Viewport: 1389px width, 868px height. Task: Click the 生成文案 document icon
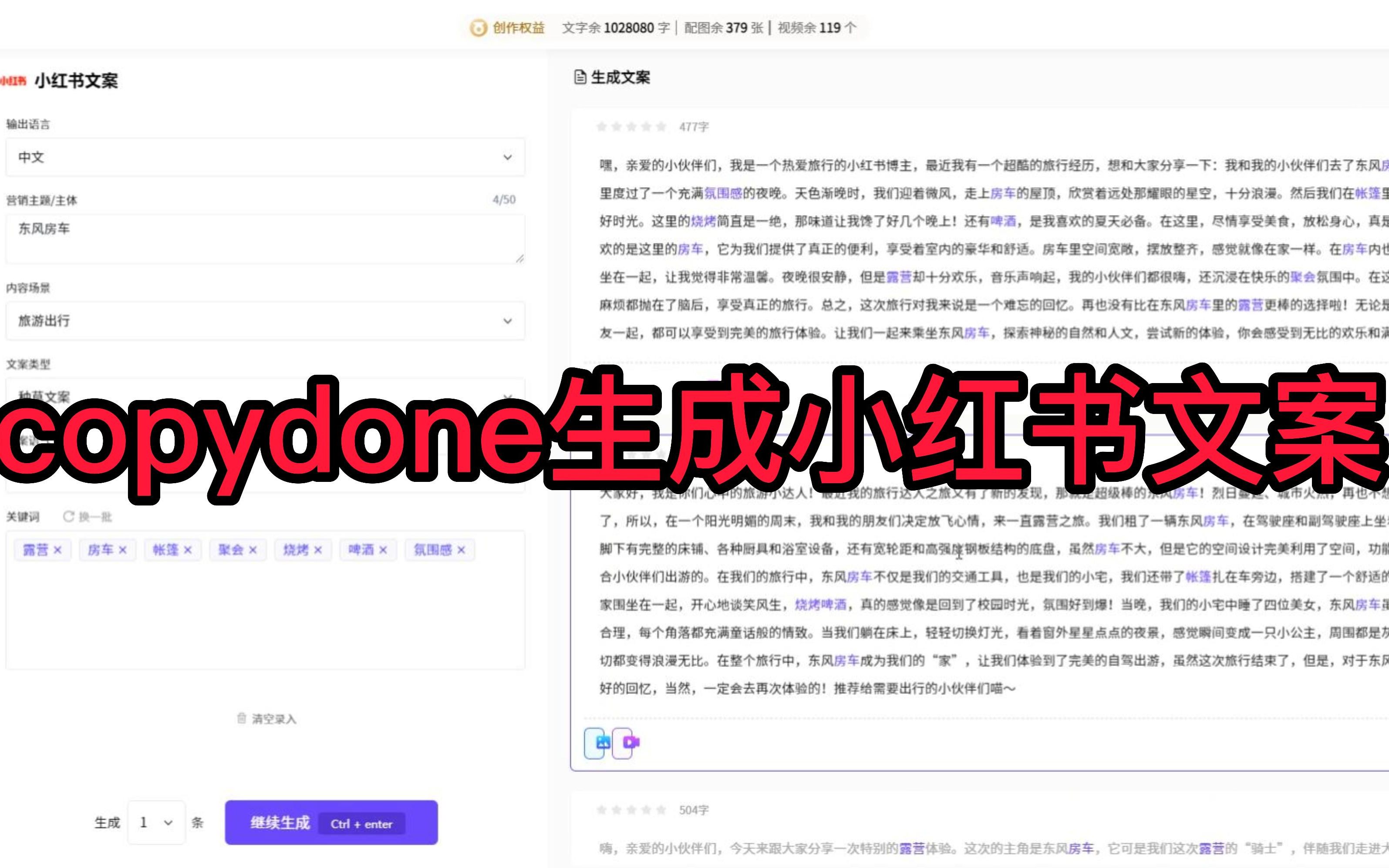(580, 77)
